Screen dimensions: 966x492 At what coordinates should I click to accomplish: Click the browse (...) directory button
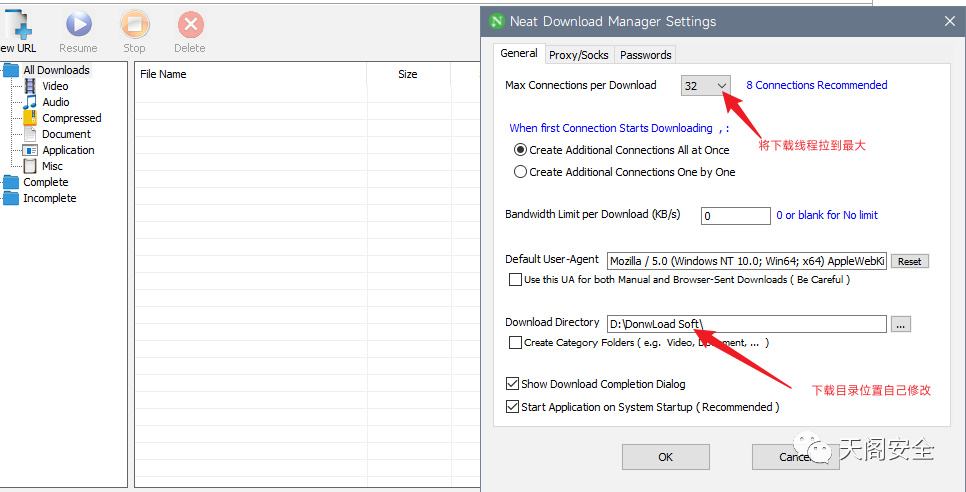901,324
